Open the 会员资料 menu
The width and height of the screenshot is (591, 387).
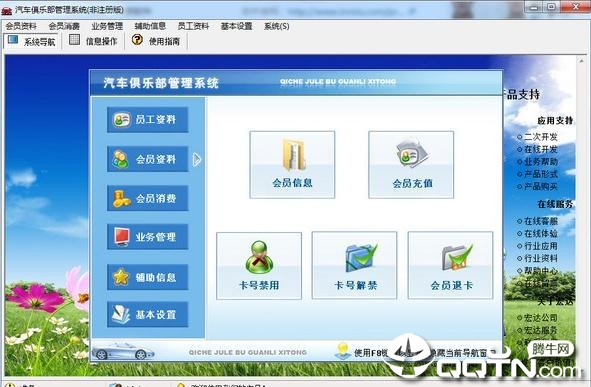21,26
